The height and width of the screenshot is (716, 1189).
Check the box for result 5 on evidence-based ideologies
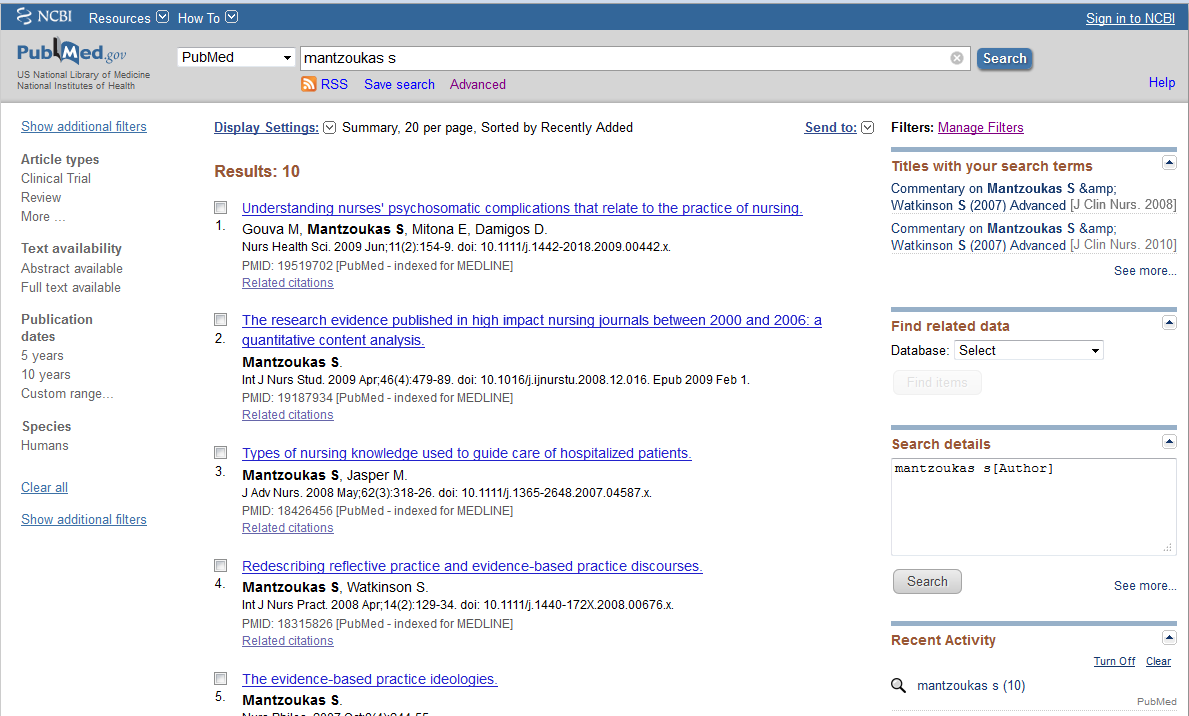point(221,679)
